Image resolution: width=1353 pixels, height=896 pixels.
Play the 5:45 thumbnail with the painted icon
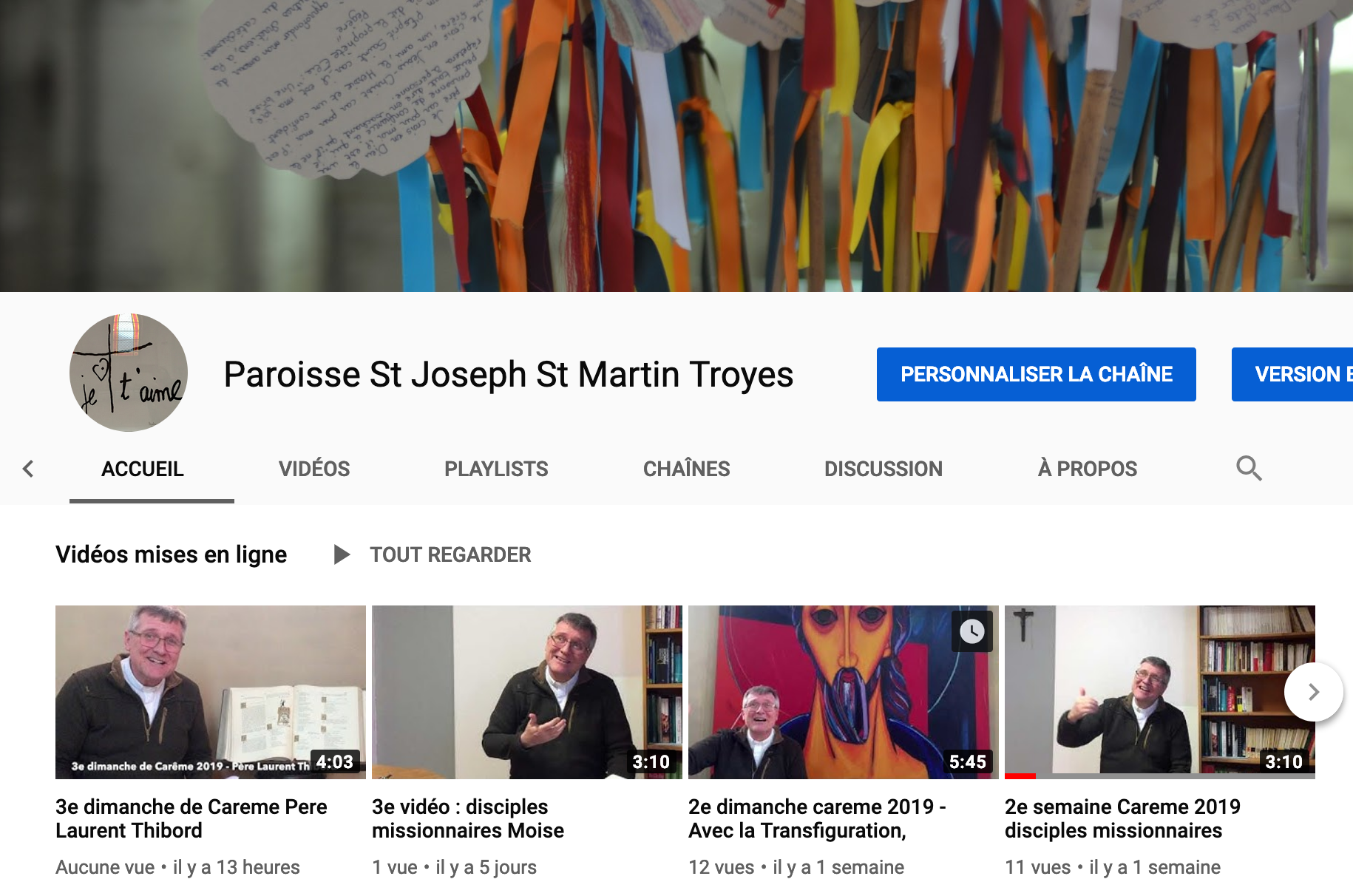[844, 692]
